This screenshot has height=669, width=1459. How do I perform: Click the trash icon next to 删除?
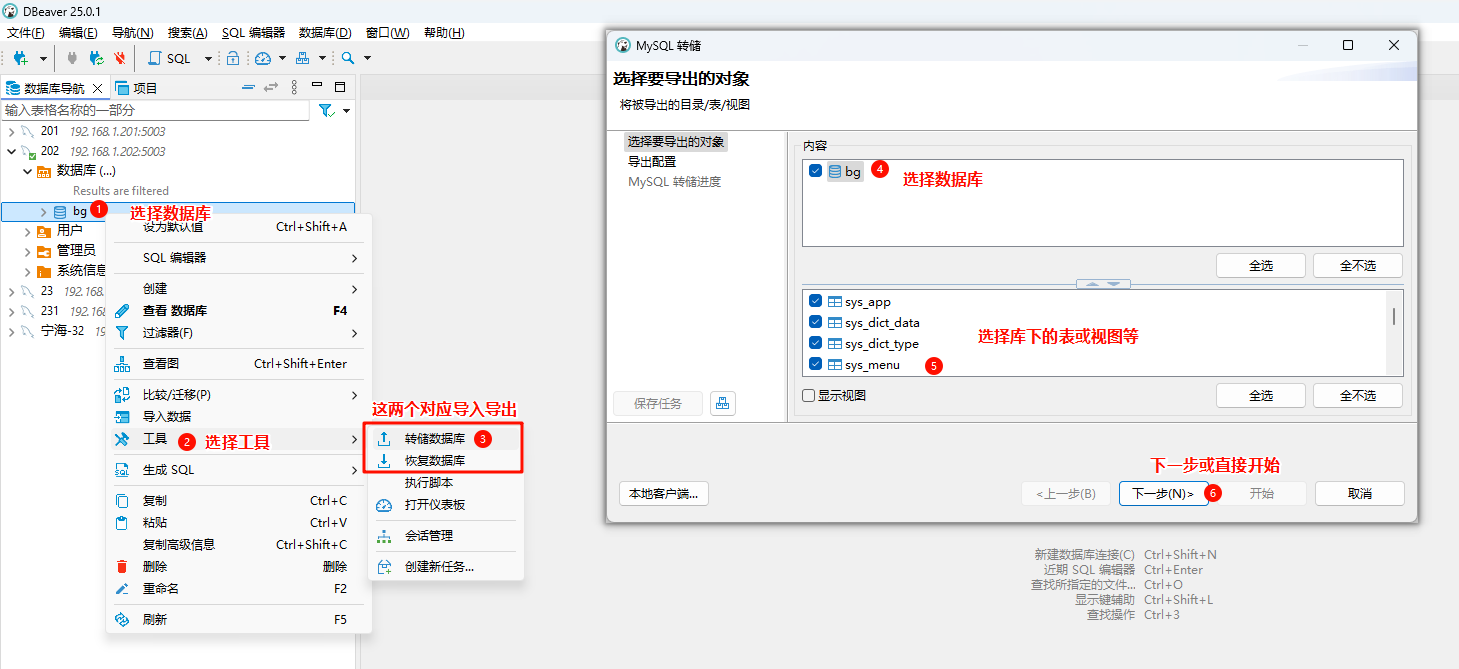[x=123, y=566]
